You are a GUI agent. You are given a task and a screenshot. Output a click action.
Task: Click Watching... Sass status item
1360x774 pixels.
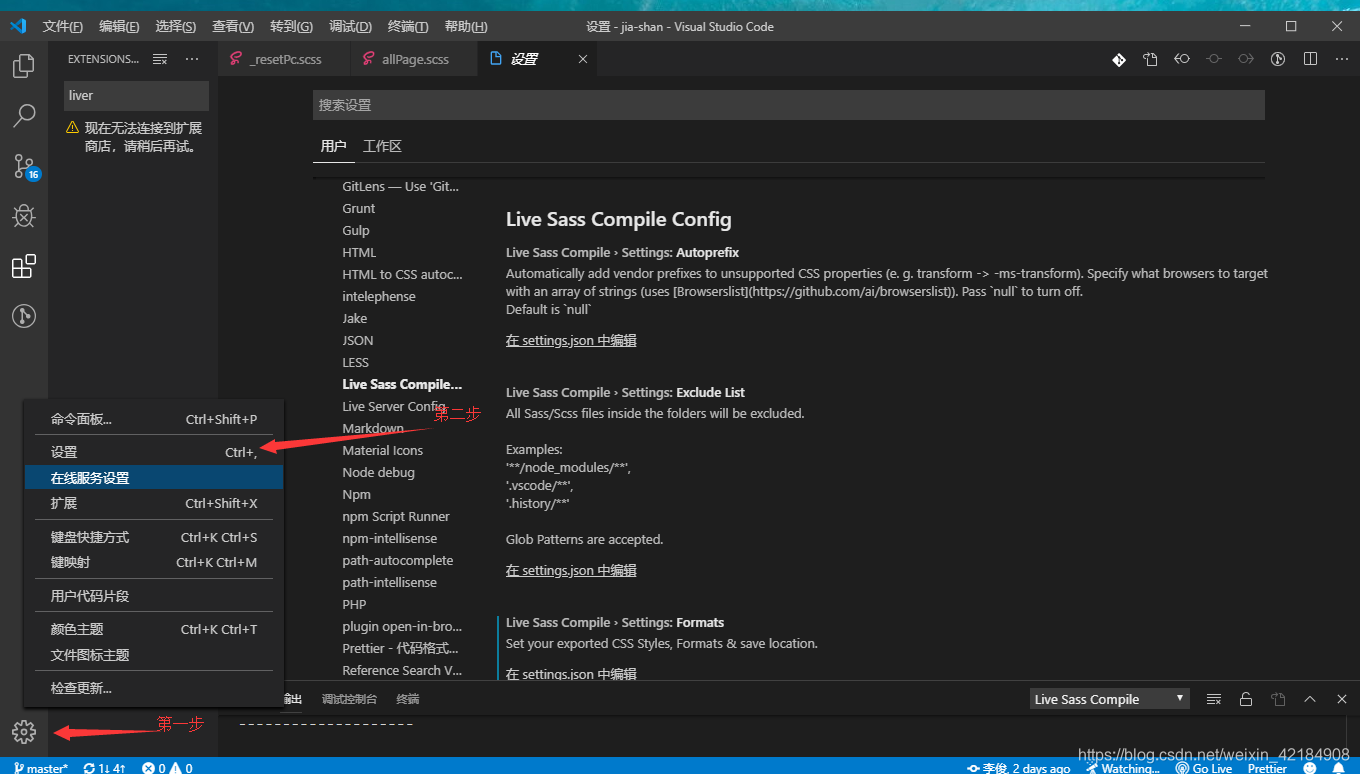(x=1121, y=768)
